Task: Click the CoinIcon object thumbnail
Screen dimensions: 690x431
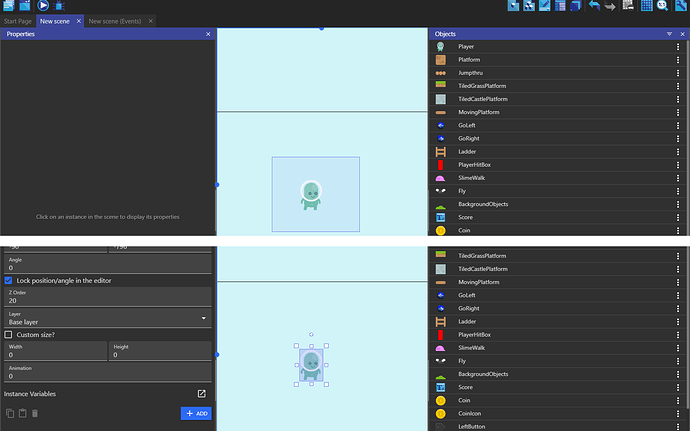Action: (x=440, y=413)
